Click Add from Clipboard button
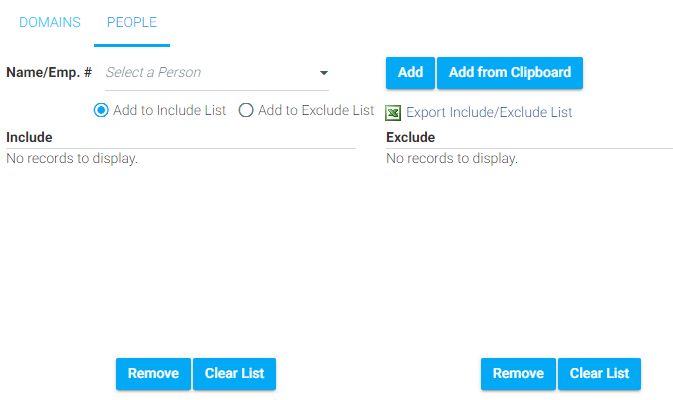This screenshot has width=673, height=400. coord(510,73)
